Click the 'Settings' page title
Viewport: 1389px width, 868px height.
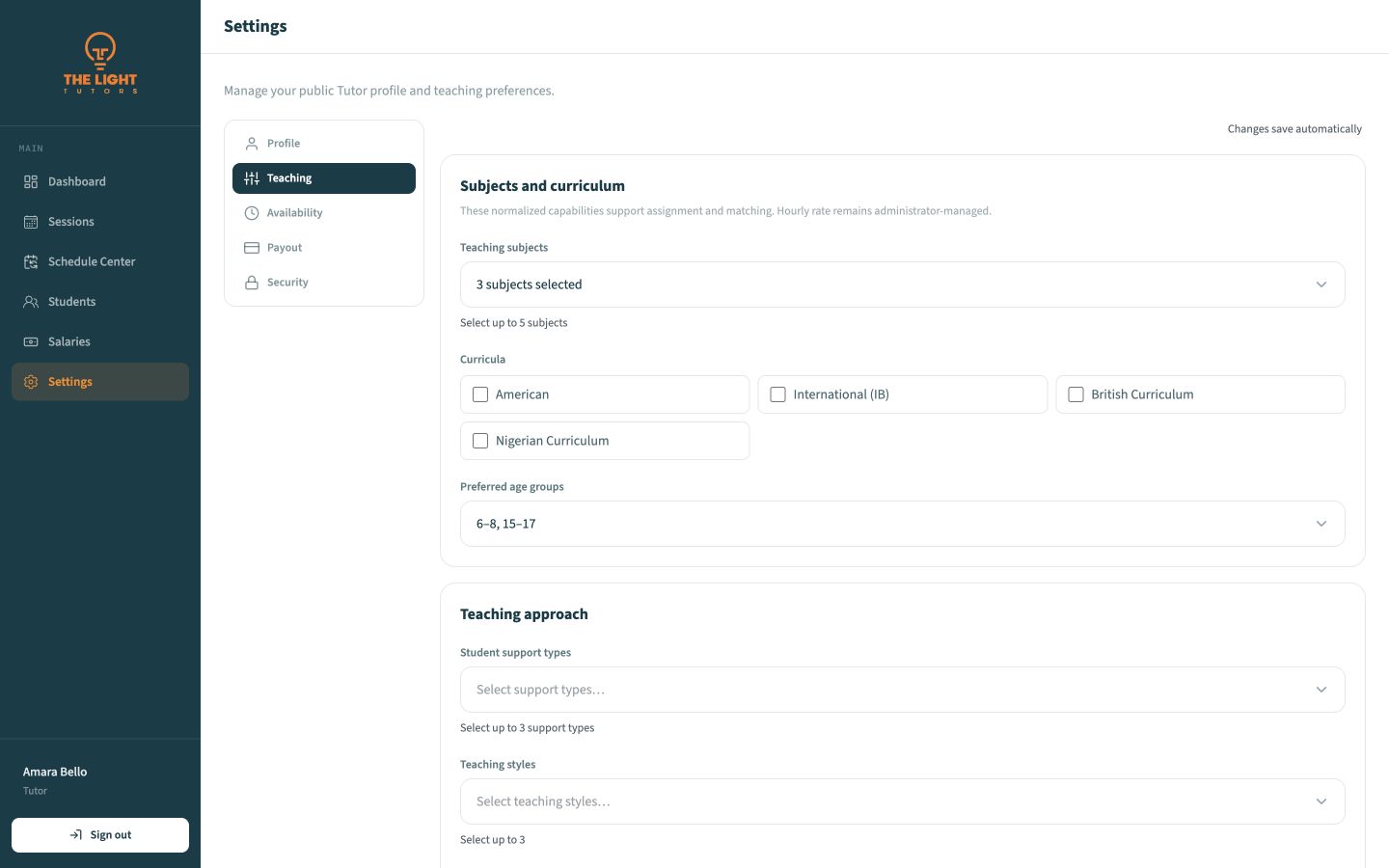click(256, 26)
